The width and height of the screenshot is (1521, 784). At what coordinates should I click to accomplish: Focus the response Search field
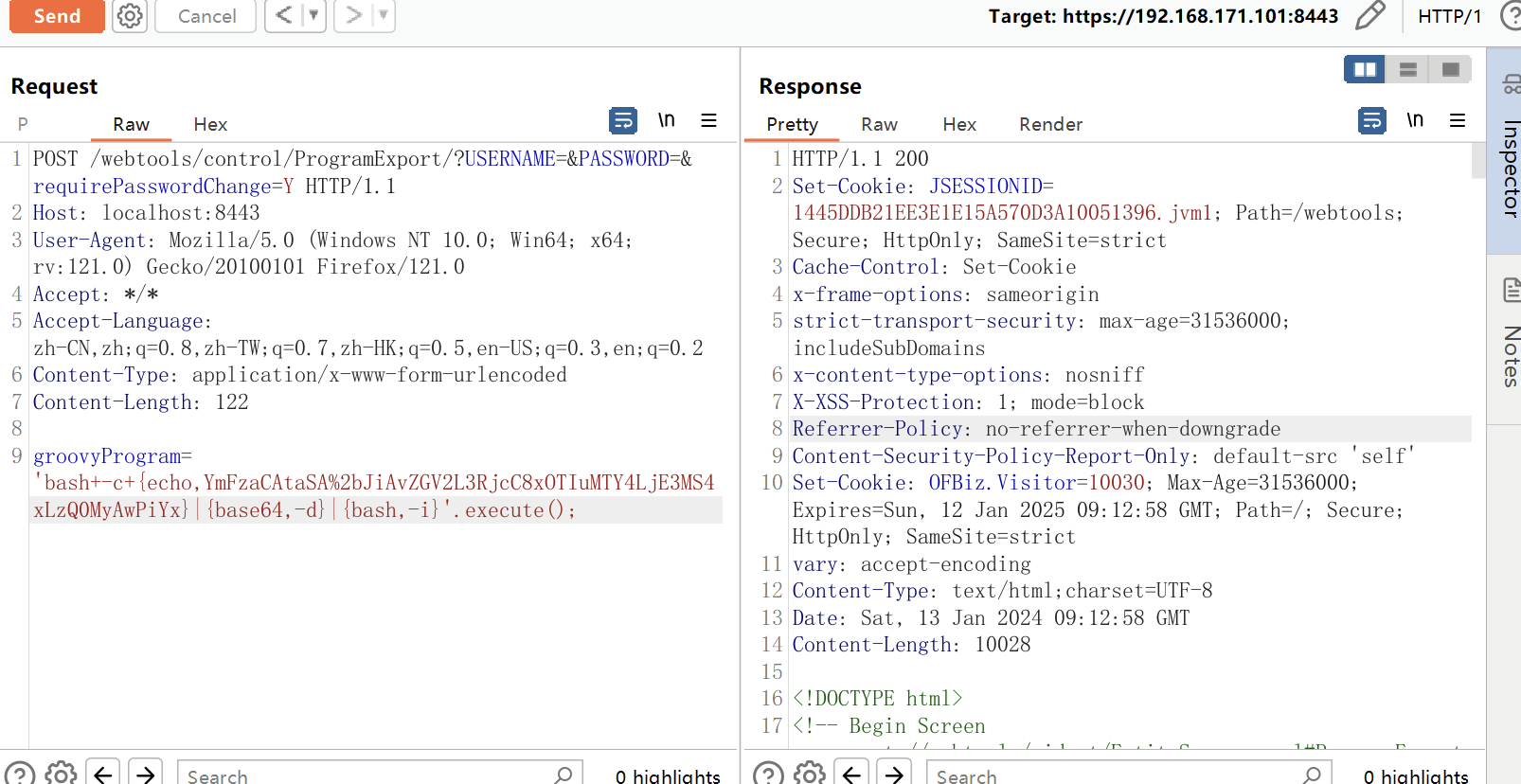[1128, 775]
